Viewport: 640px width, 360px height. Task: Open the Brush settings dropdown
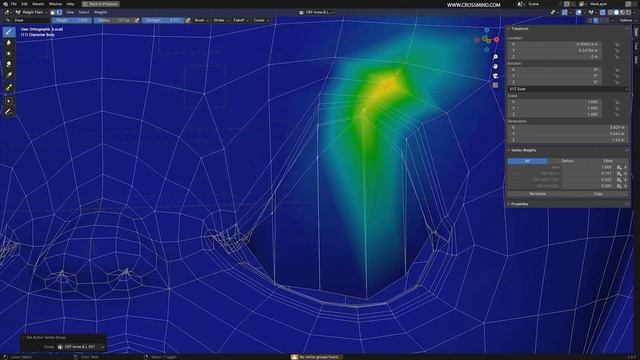tap(201, 20)
